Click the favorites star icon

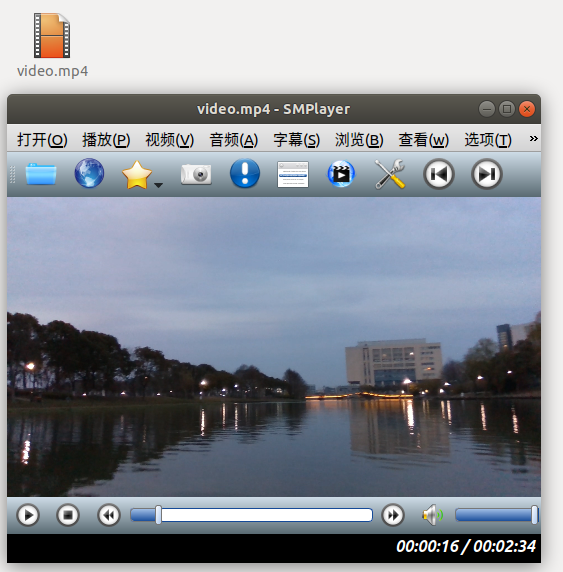136,175
